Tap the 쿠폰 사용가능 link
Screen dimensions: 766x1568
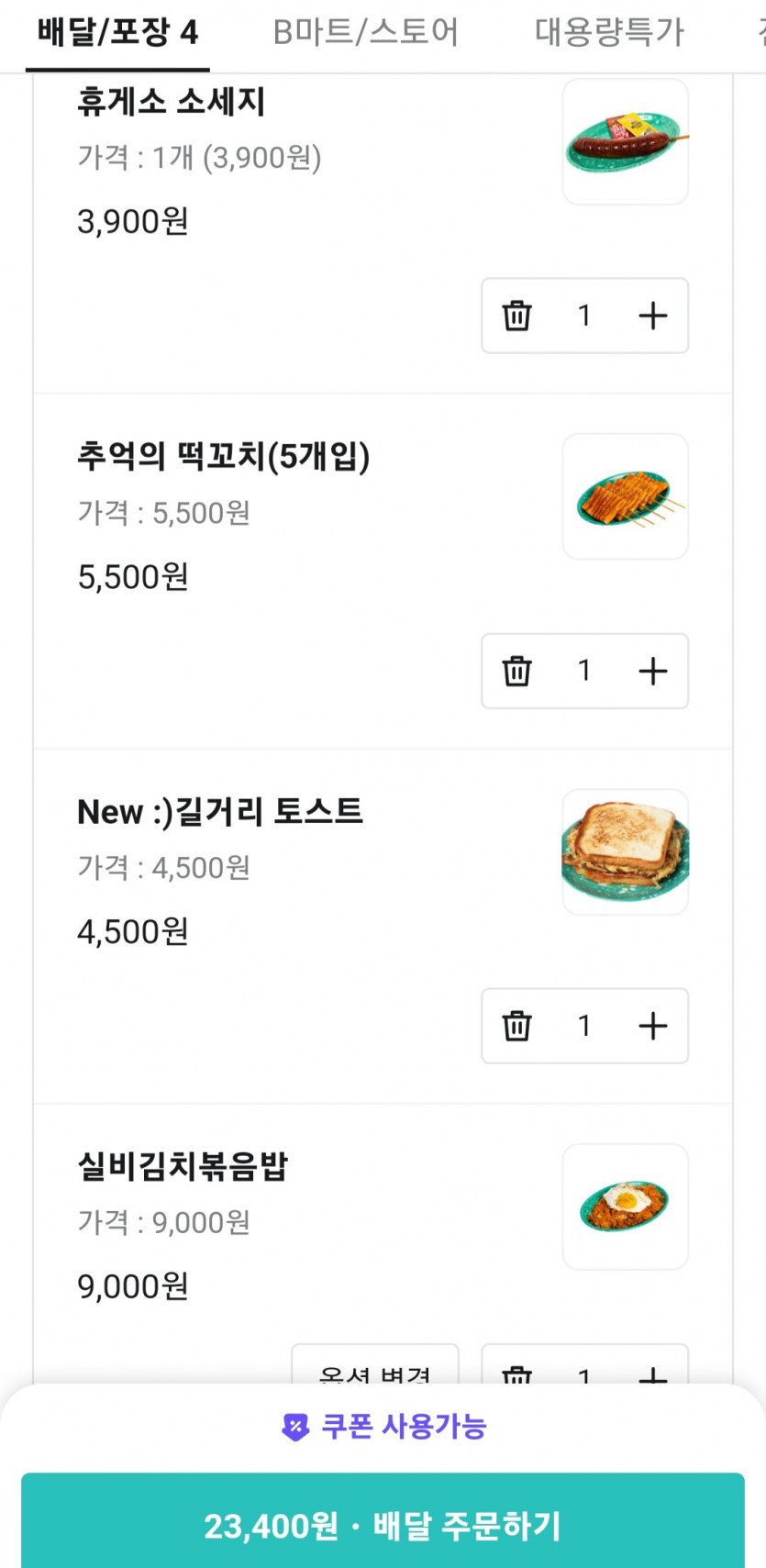tap(403, 1427)
